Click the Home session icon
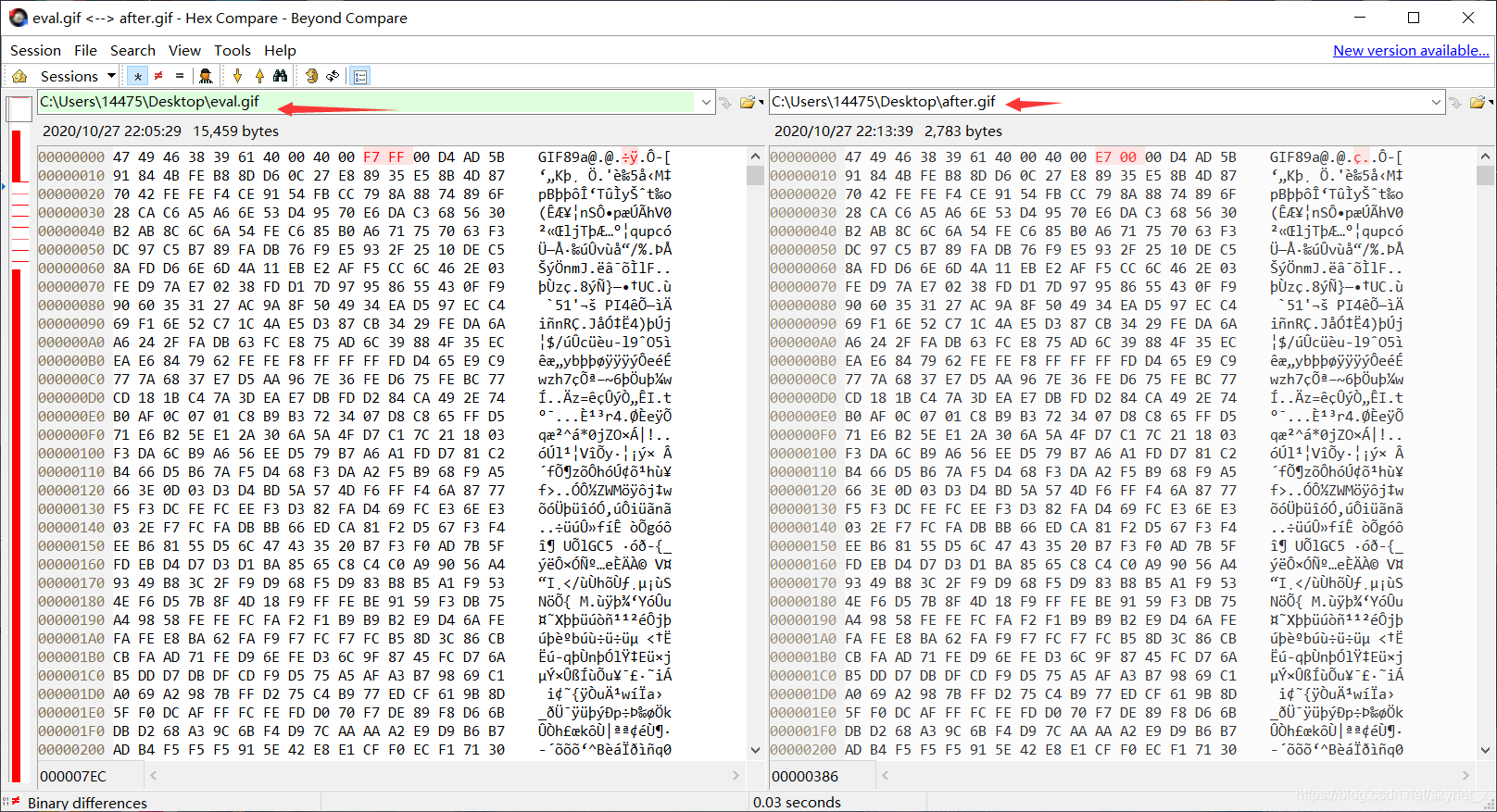The width and height of the screenshot is (1497, 812). click(x=19, y=76)
